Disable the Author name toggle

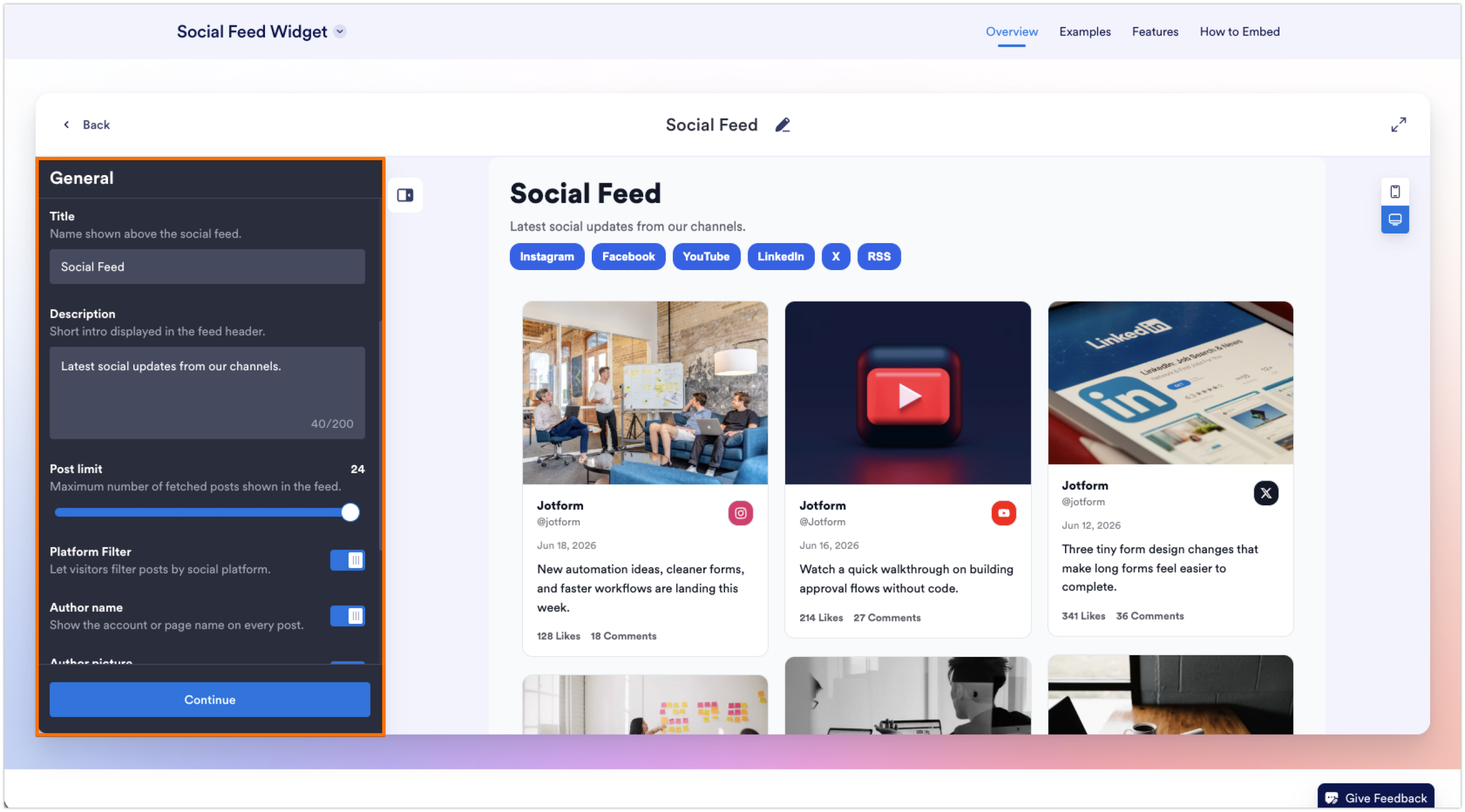coord(347,616)
